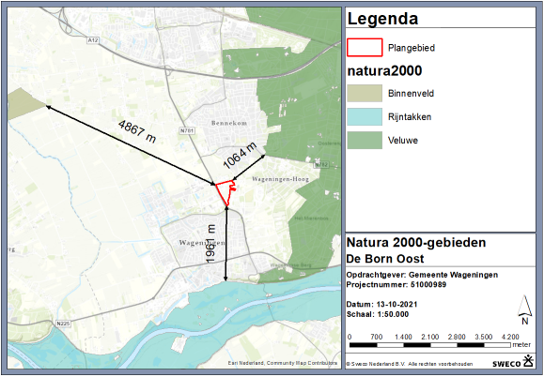Image resolution: width=543 pixels, height=379 pixels.
Task: Select the 'Veluwe' legend label
Action: (403, 140)
